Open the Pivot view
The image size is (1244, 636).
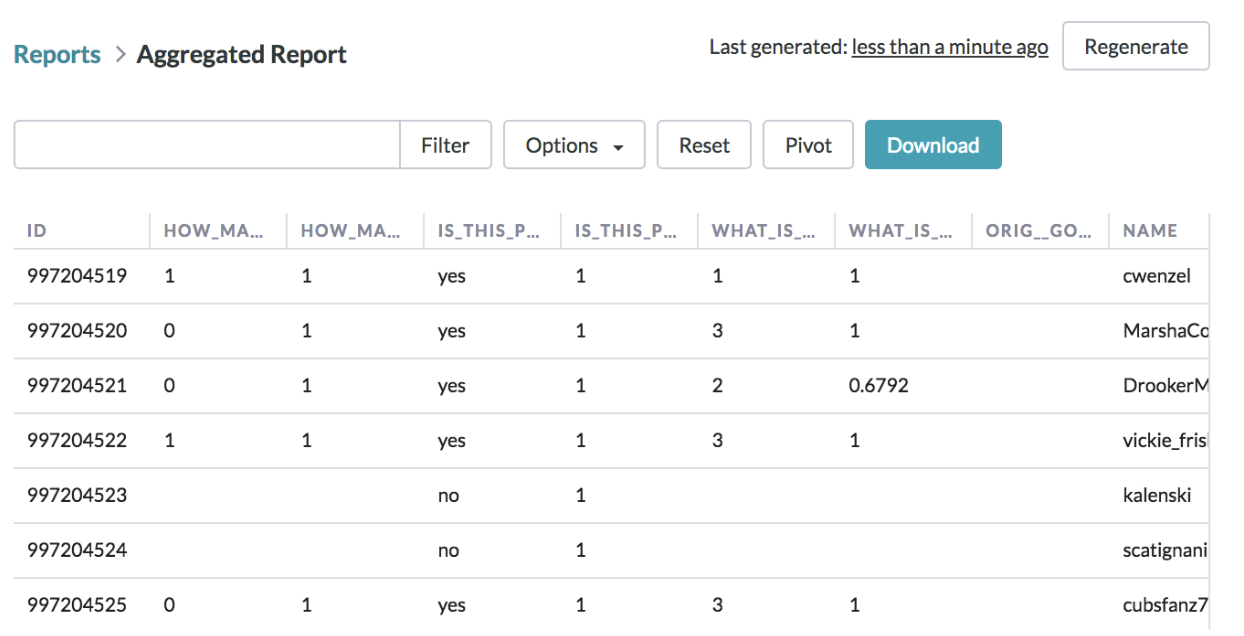click(x=808, y=145)
